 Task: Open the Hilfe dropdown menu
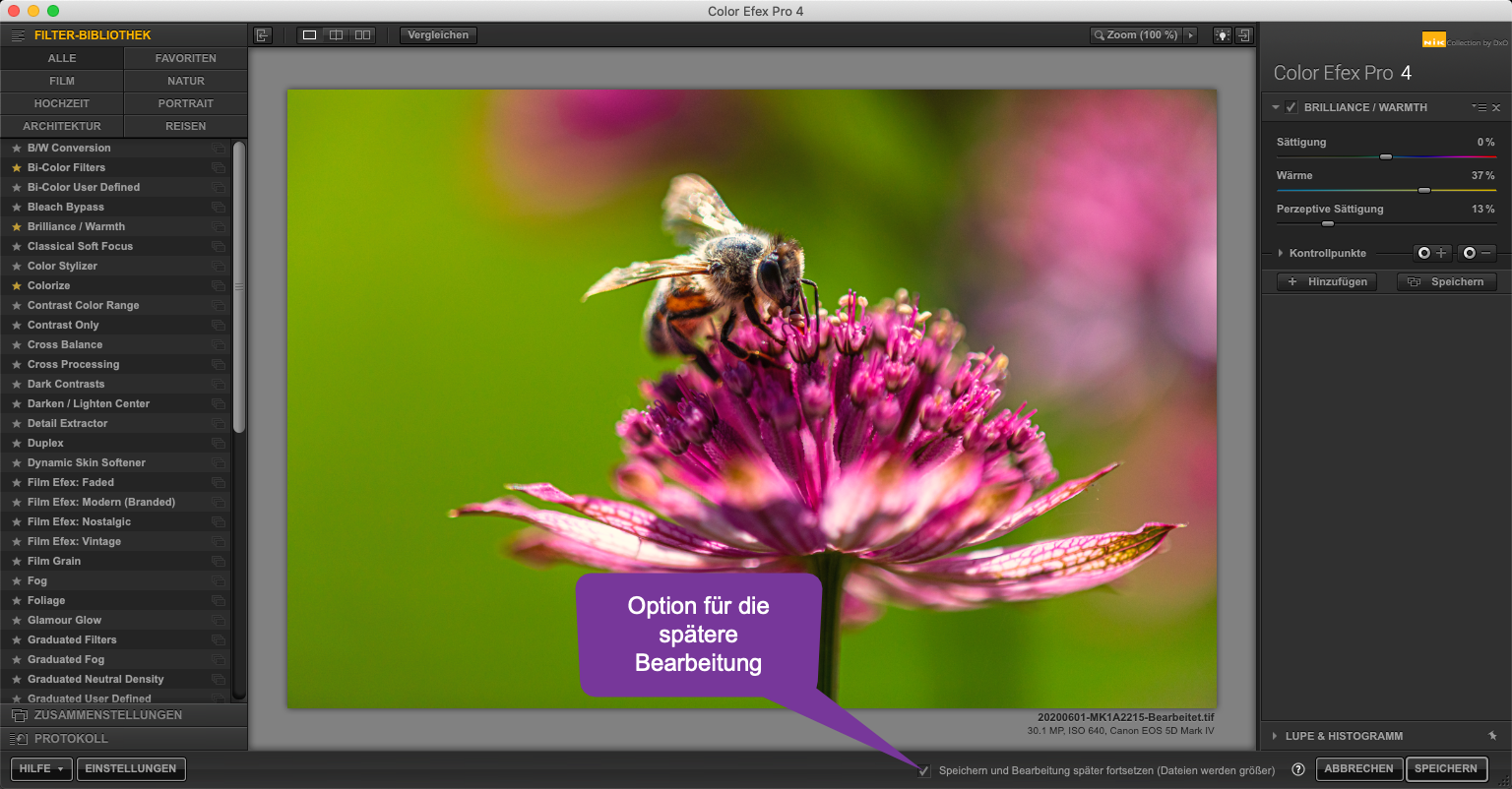[41, 768]
